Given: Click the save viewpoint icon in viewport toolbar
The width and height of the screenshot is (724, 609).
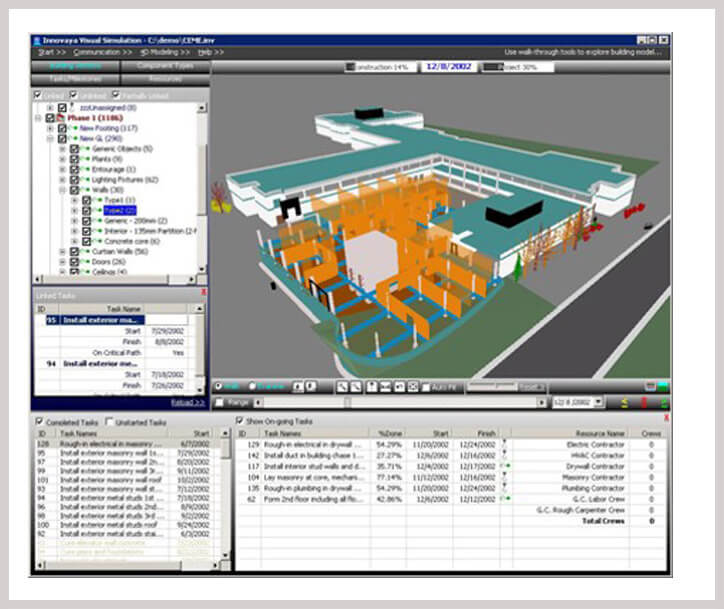Looking at the screenshot, I should pyautogui.click(x=371, y=387).
